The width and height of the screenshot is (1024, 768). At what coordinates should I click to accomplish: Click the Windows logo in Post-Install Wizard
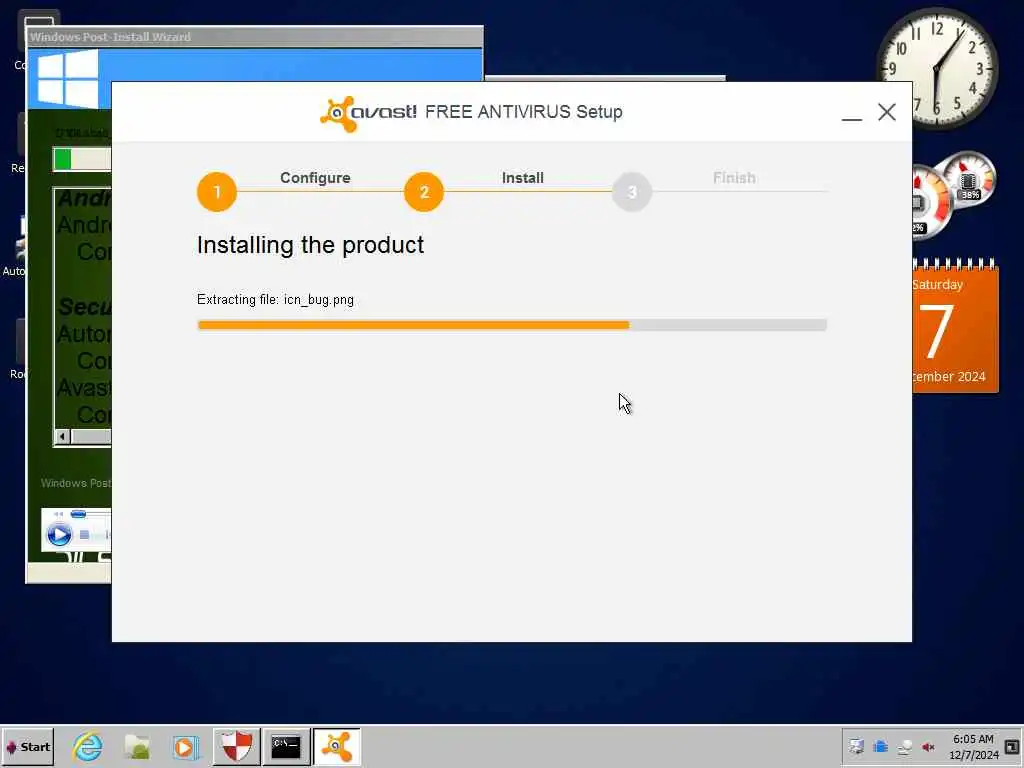click(68, 80)
